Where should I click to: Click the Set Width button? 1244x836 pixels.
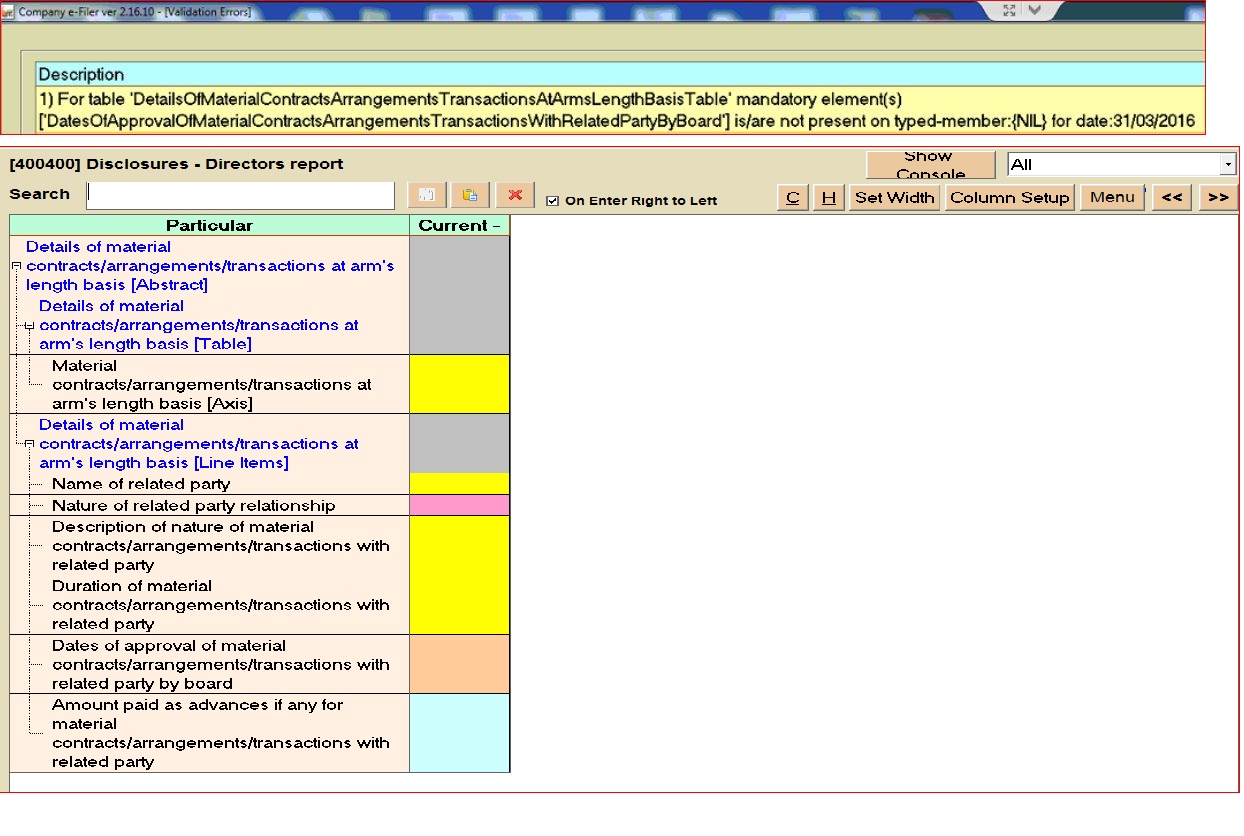894,197
